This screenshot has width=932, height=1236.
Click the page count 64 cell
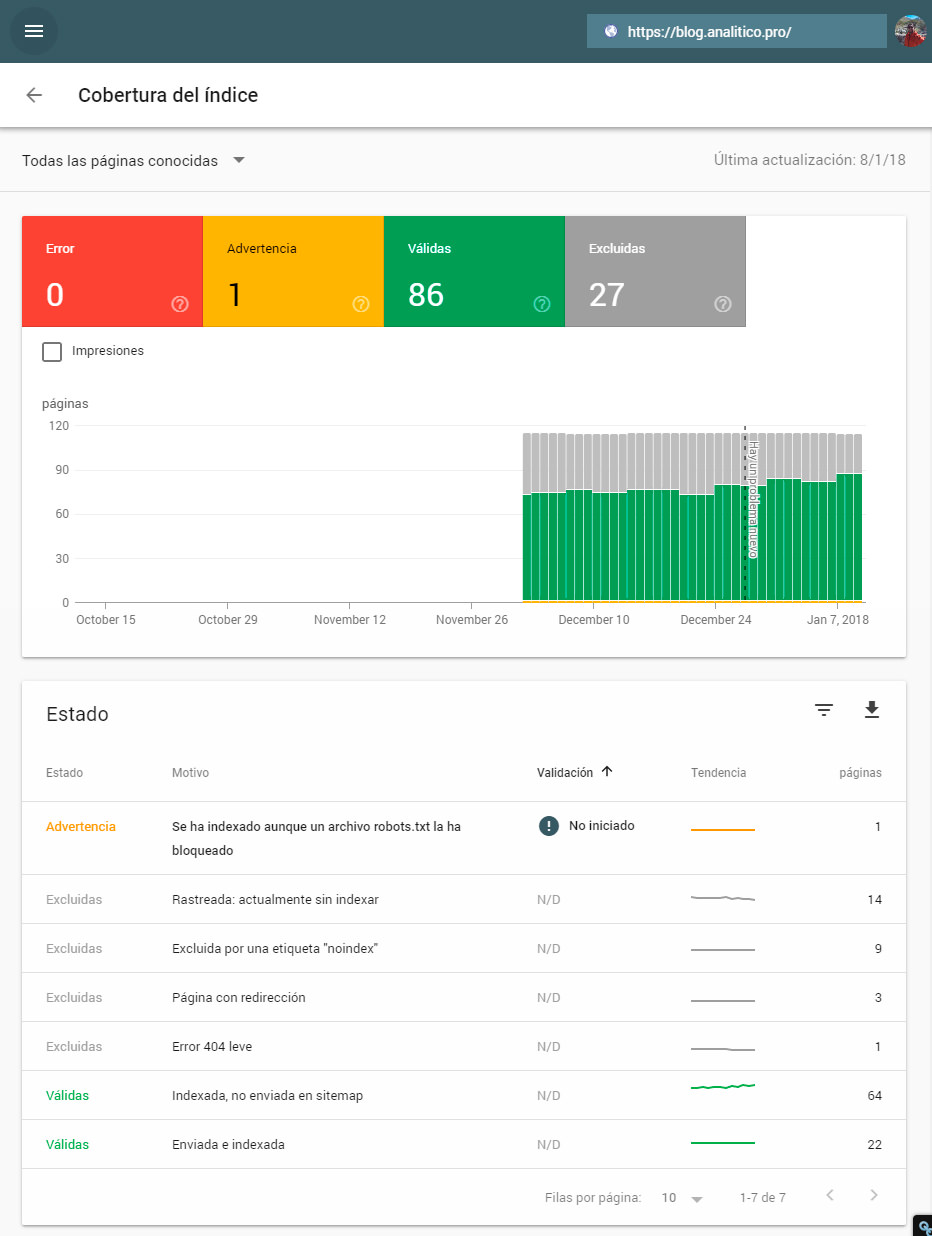[x=874, y=1095]
